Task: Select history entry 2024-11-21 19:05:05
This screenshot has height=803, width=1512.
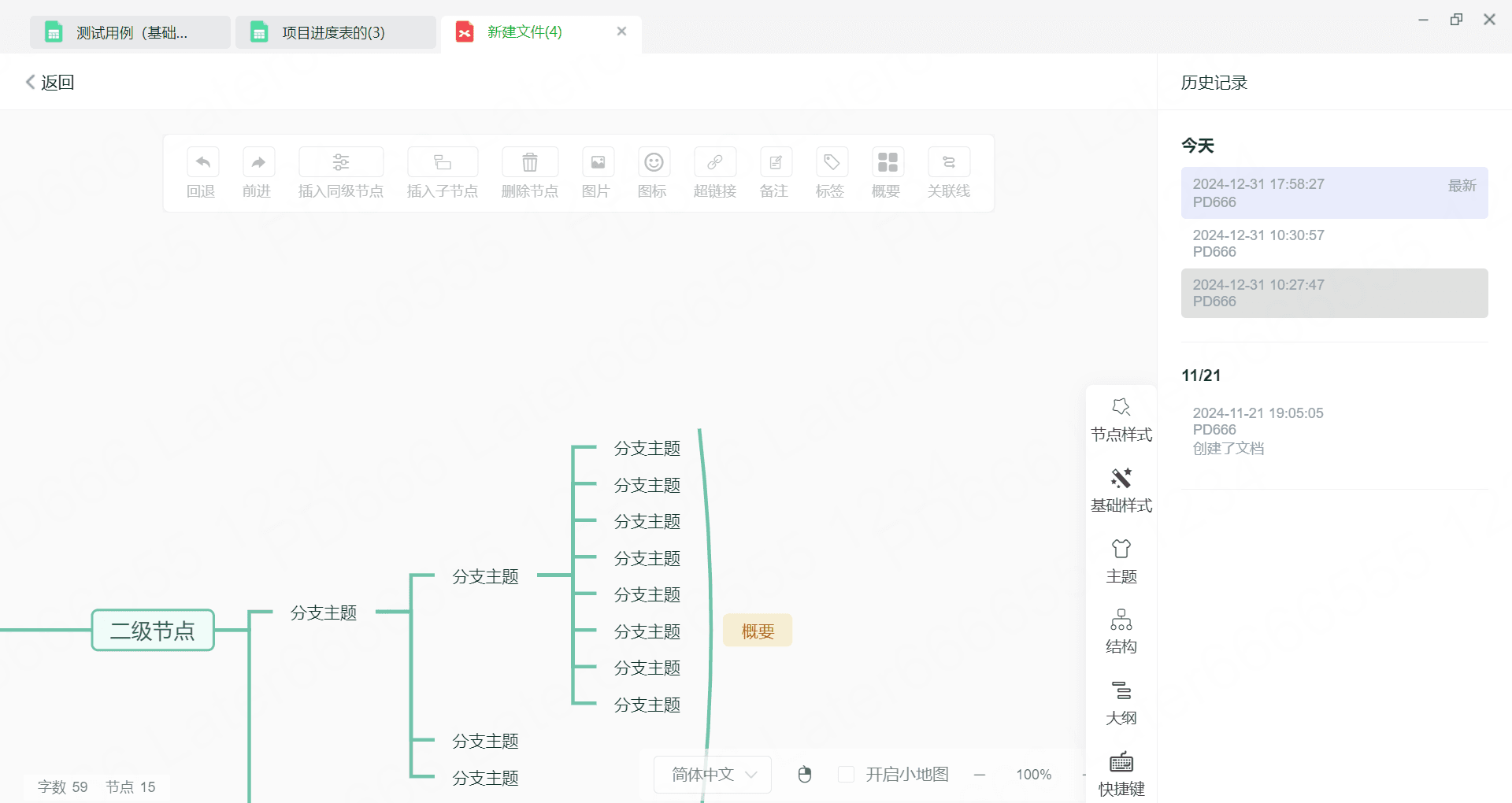Action: pos(1334,431)
